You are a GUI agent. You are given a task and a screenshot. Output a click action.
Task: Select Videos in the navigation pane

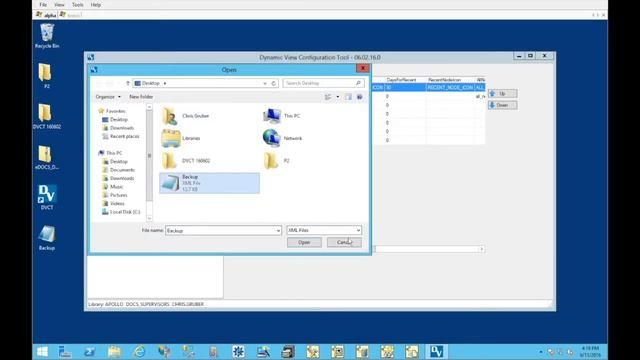click(x=113, y=204)
